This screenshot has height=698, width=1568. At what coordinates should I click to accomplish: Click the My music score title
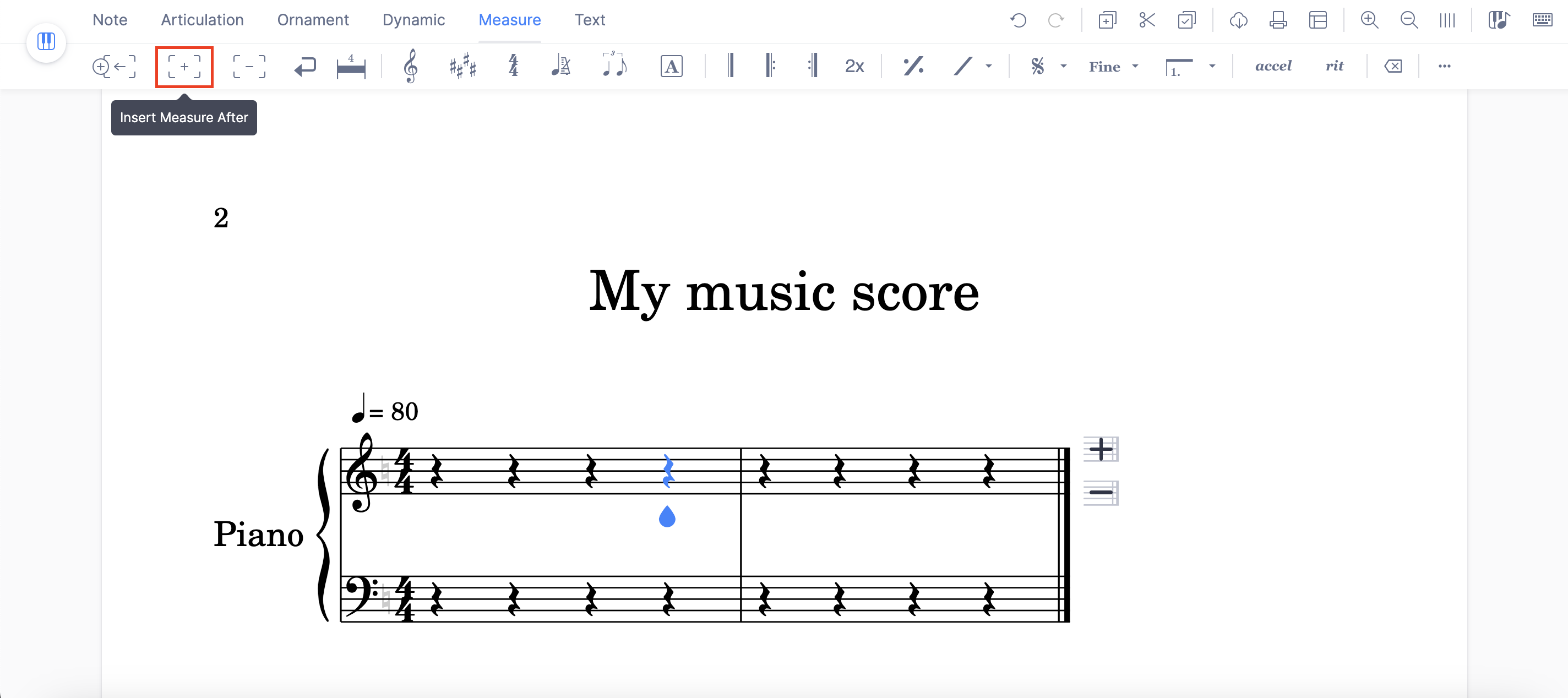point(783,292)
